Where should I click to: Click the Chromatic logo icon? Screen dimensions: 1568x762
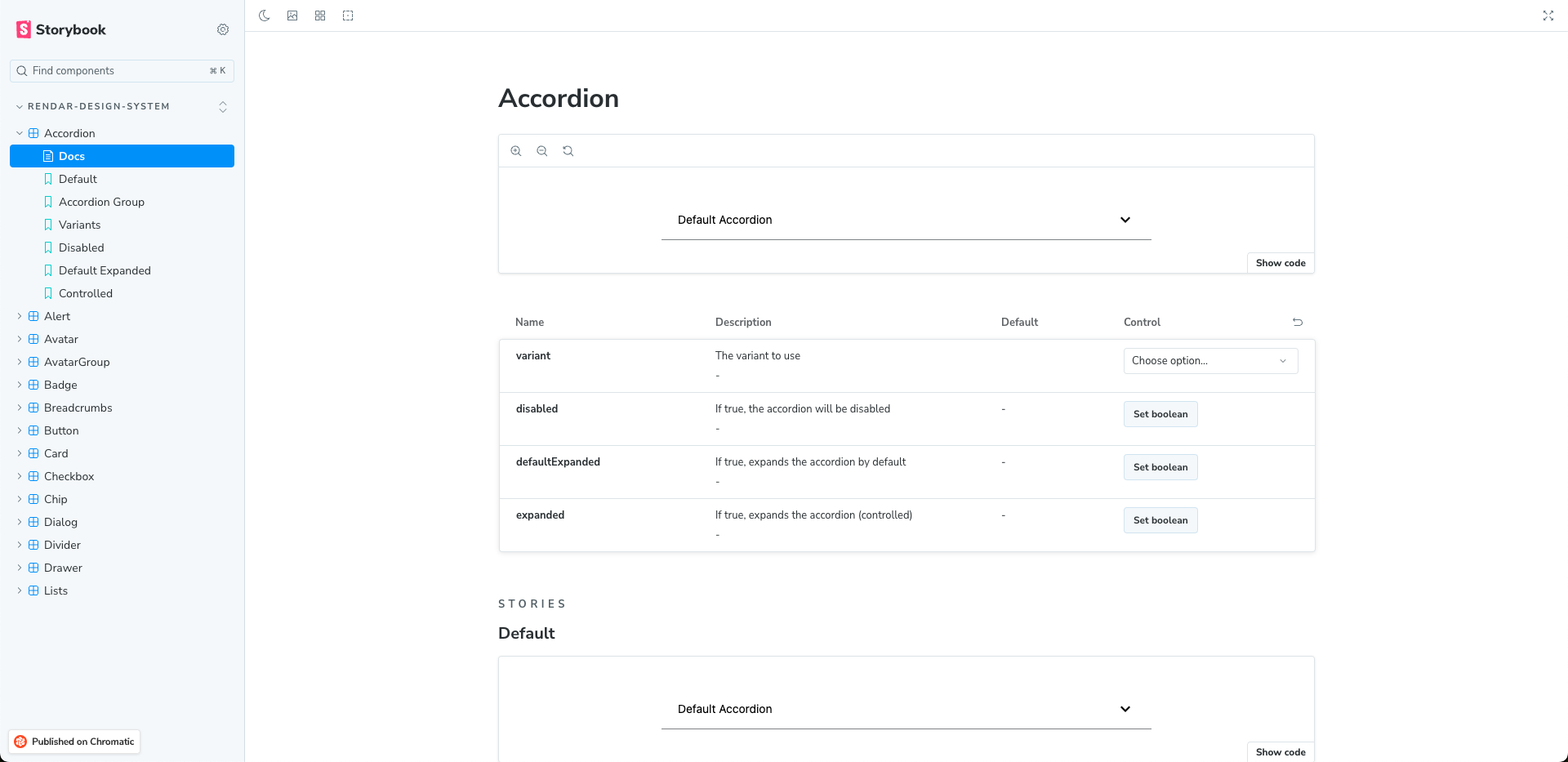[21, 742]
